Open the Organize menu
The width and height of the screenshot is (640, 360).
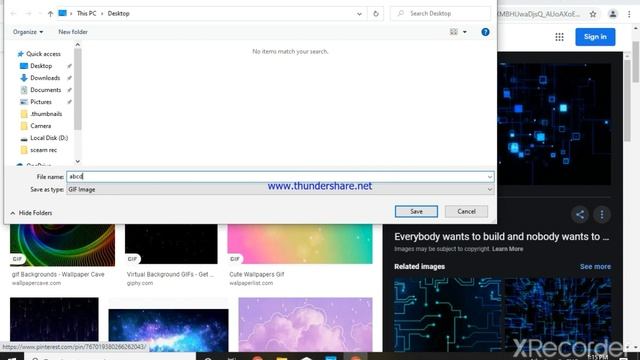(x=28, y=32)
